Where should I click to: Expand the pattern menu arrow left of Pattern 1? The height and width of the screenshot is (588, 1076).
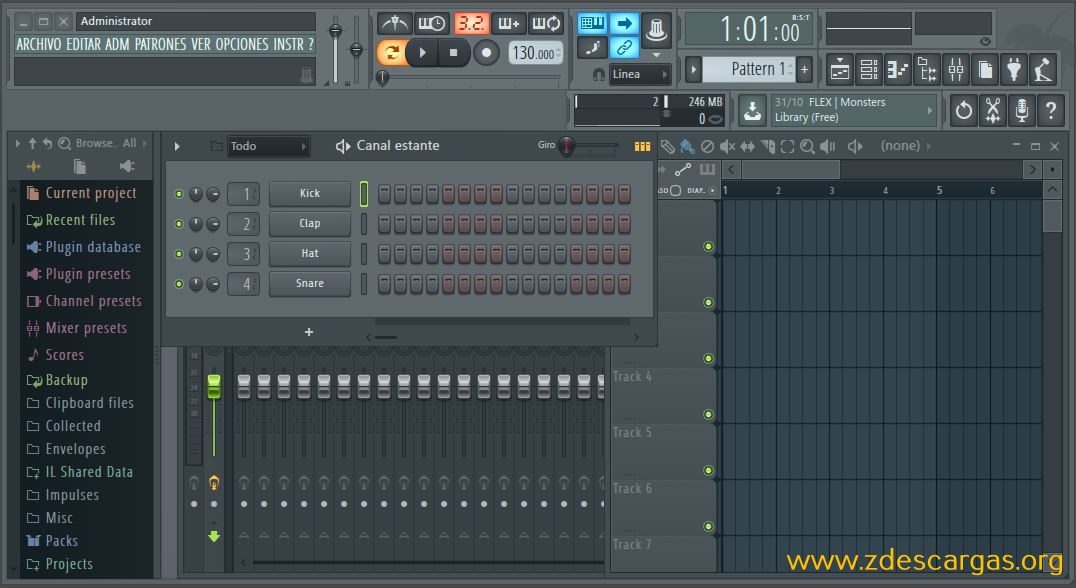tap(693, 69)
